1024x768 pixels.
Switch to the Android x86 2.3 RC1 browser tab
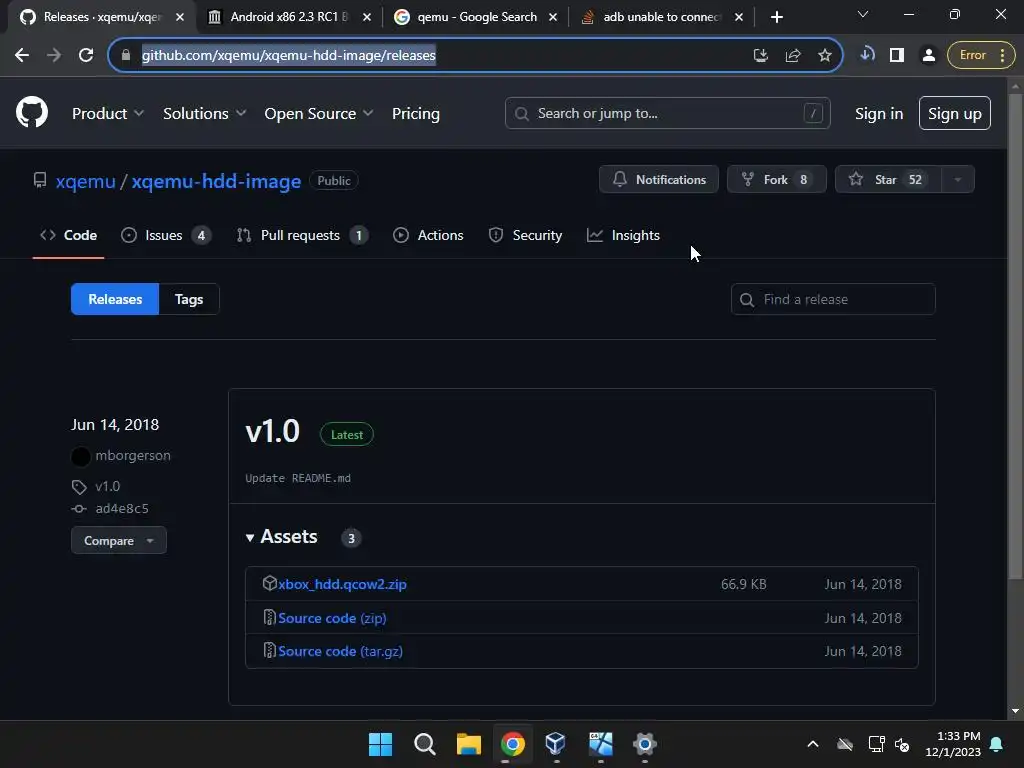point(289,17)
